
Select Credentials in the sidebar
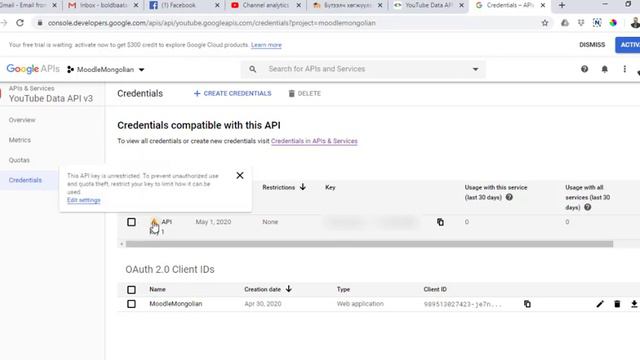pos(25,180)
